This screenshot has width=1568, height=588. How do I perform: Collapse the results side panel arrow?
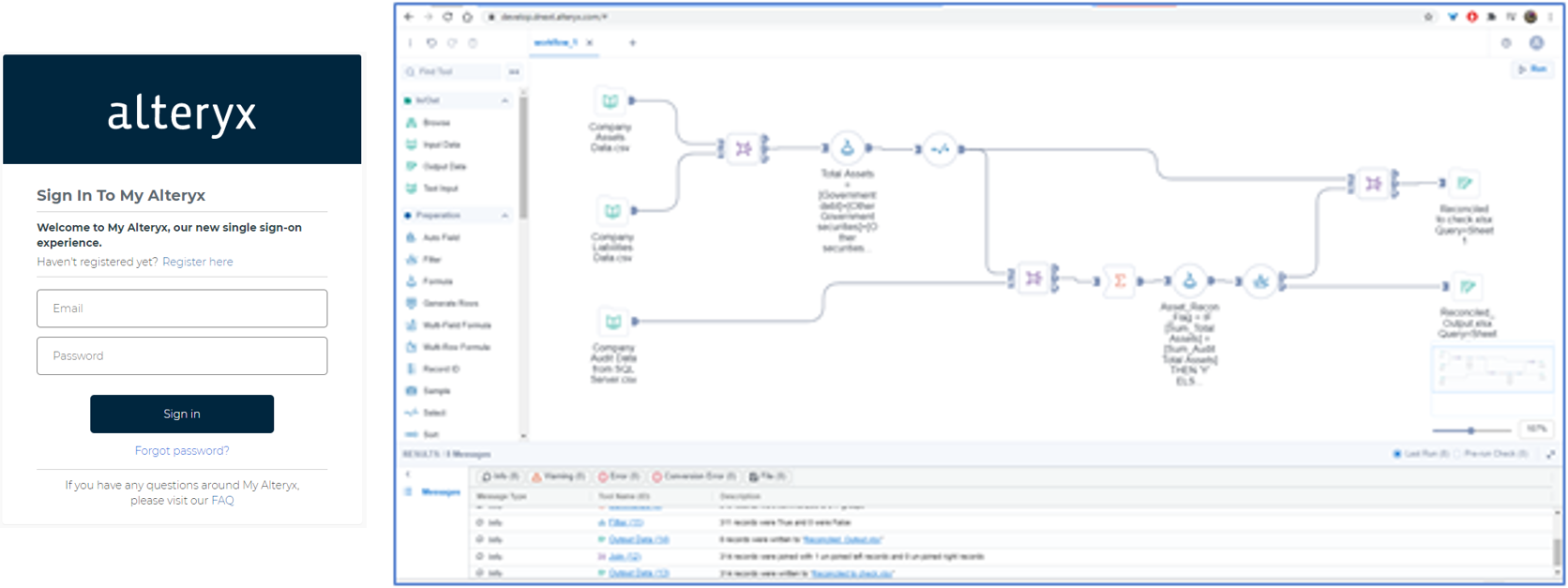tap(408, 475)
